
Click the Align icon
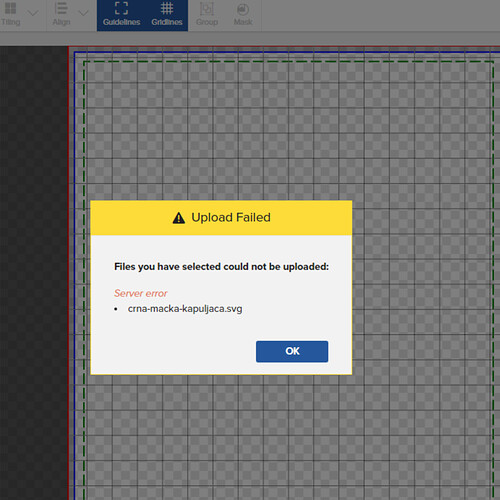tap(61, 9)
